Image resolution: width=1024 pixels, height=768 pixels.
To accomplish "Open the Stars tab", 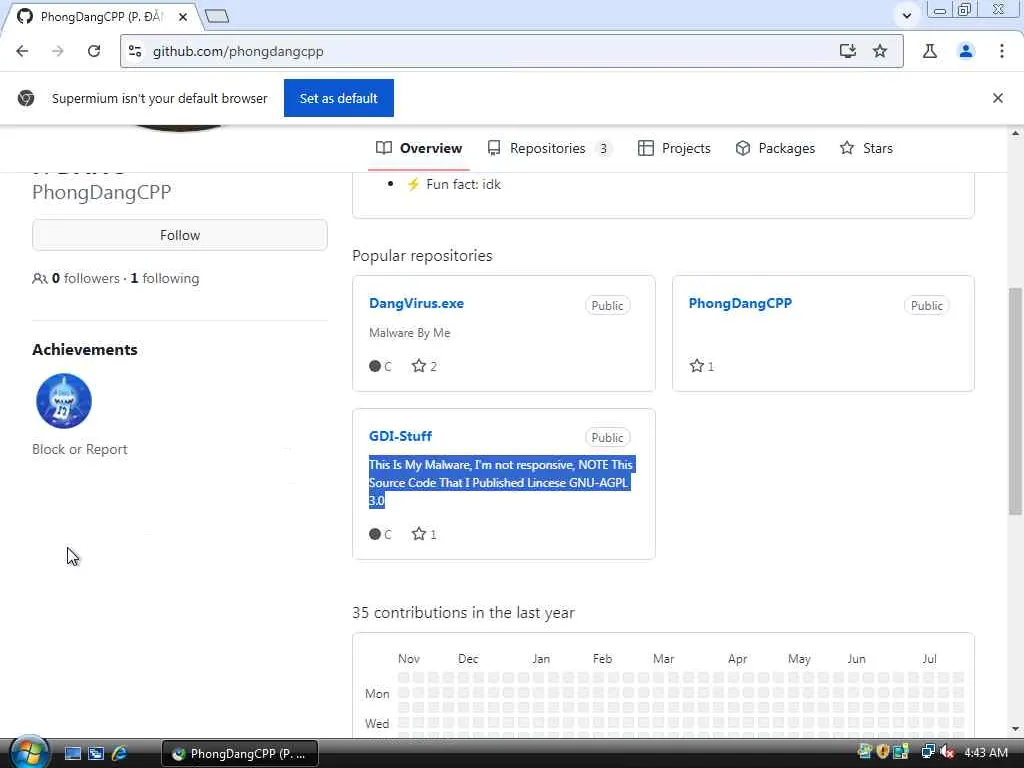I will point(866,148).
